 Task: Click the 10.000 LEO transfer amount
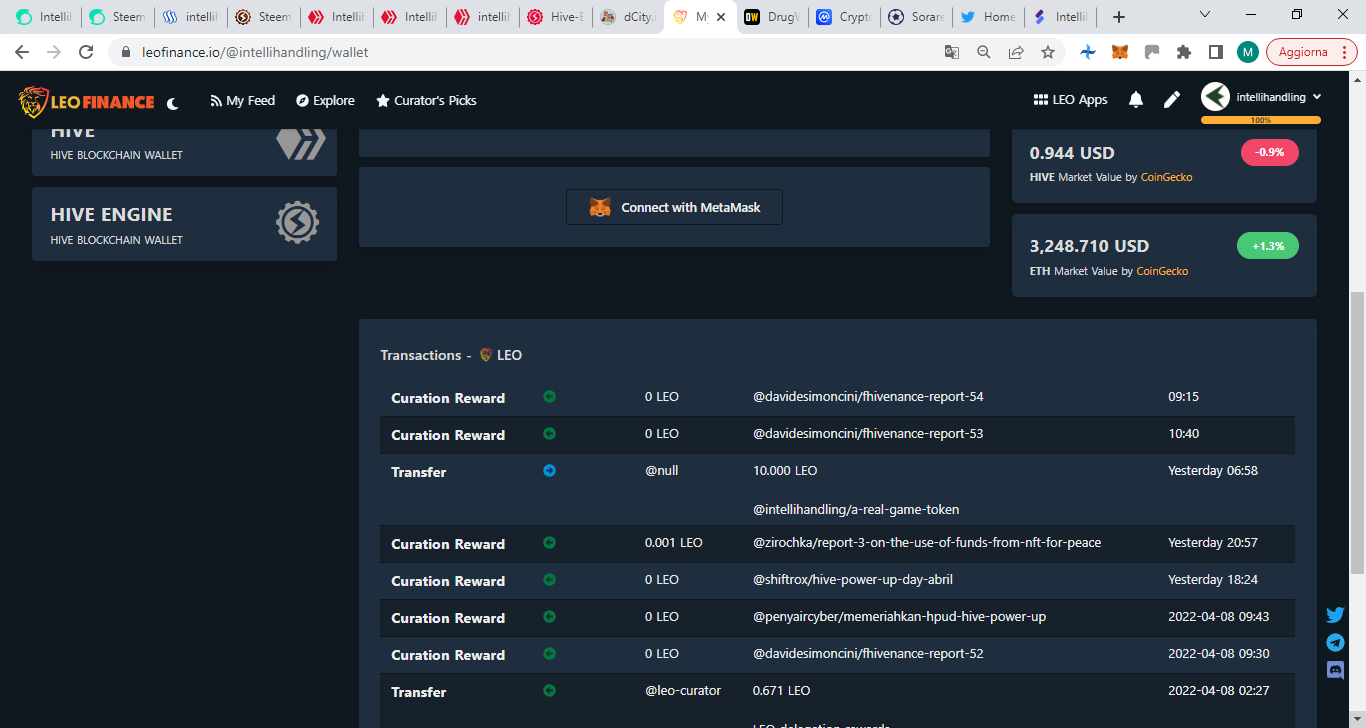tap(785, 470)
